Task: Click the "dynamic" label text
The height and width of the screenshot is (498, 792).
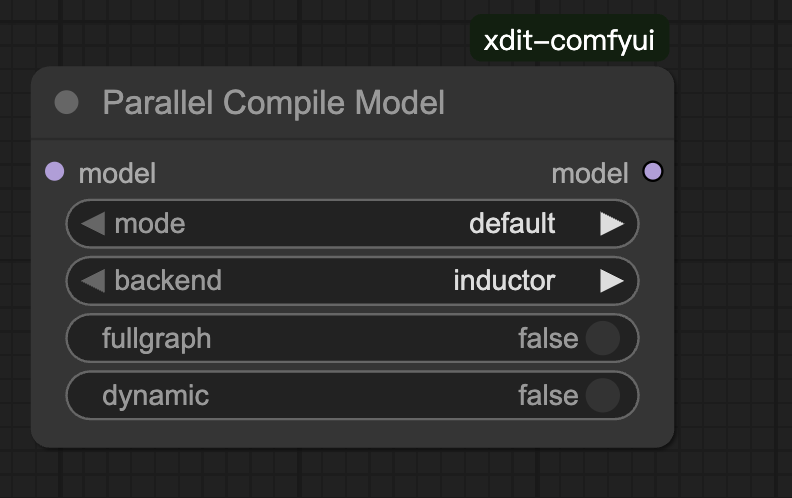Action: [x=155, y=395]
